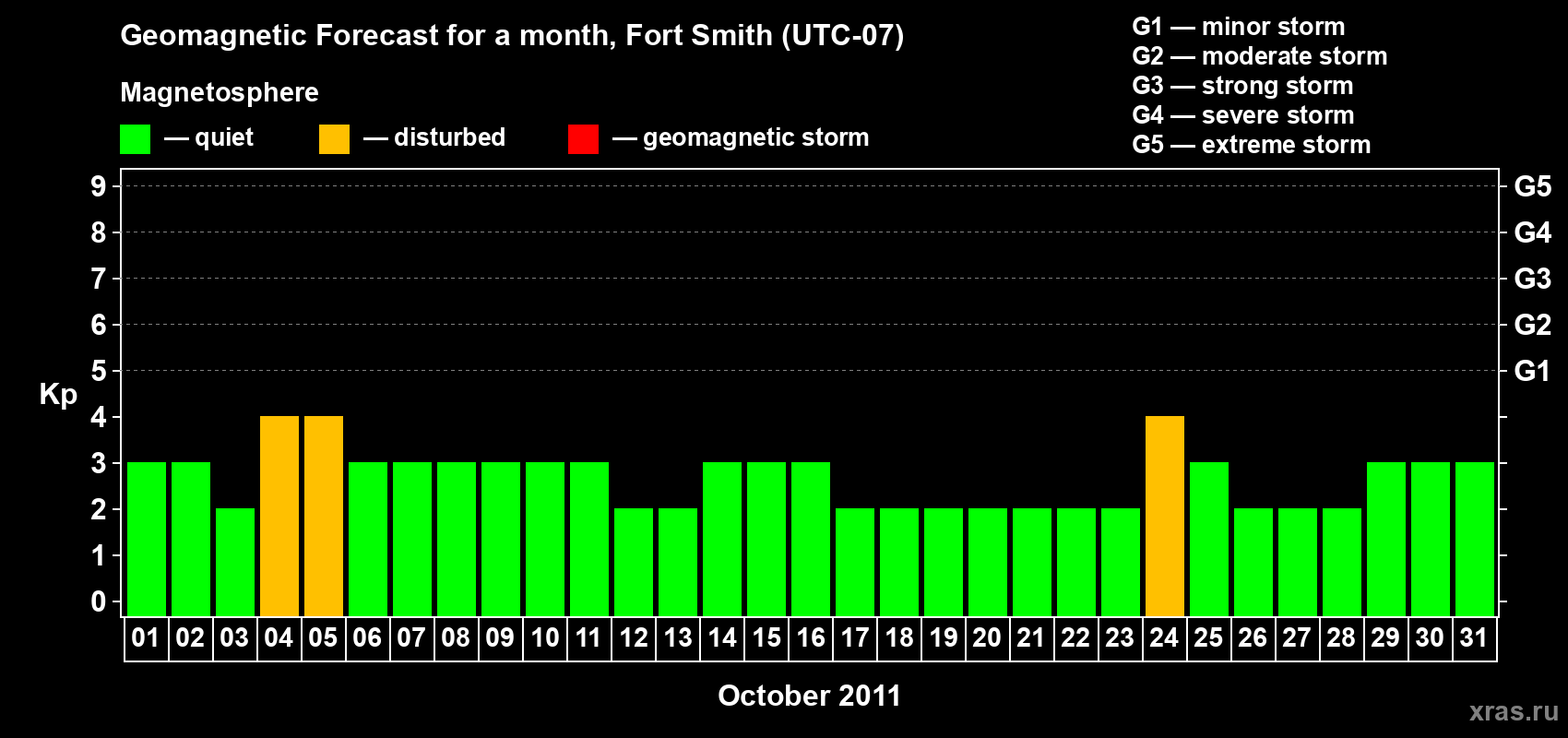Click date label 22 on the axis
The width and height of the screenshot is (1568, 738).
(1075, 638)
